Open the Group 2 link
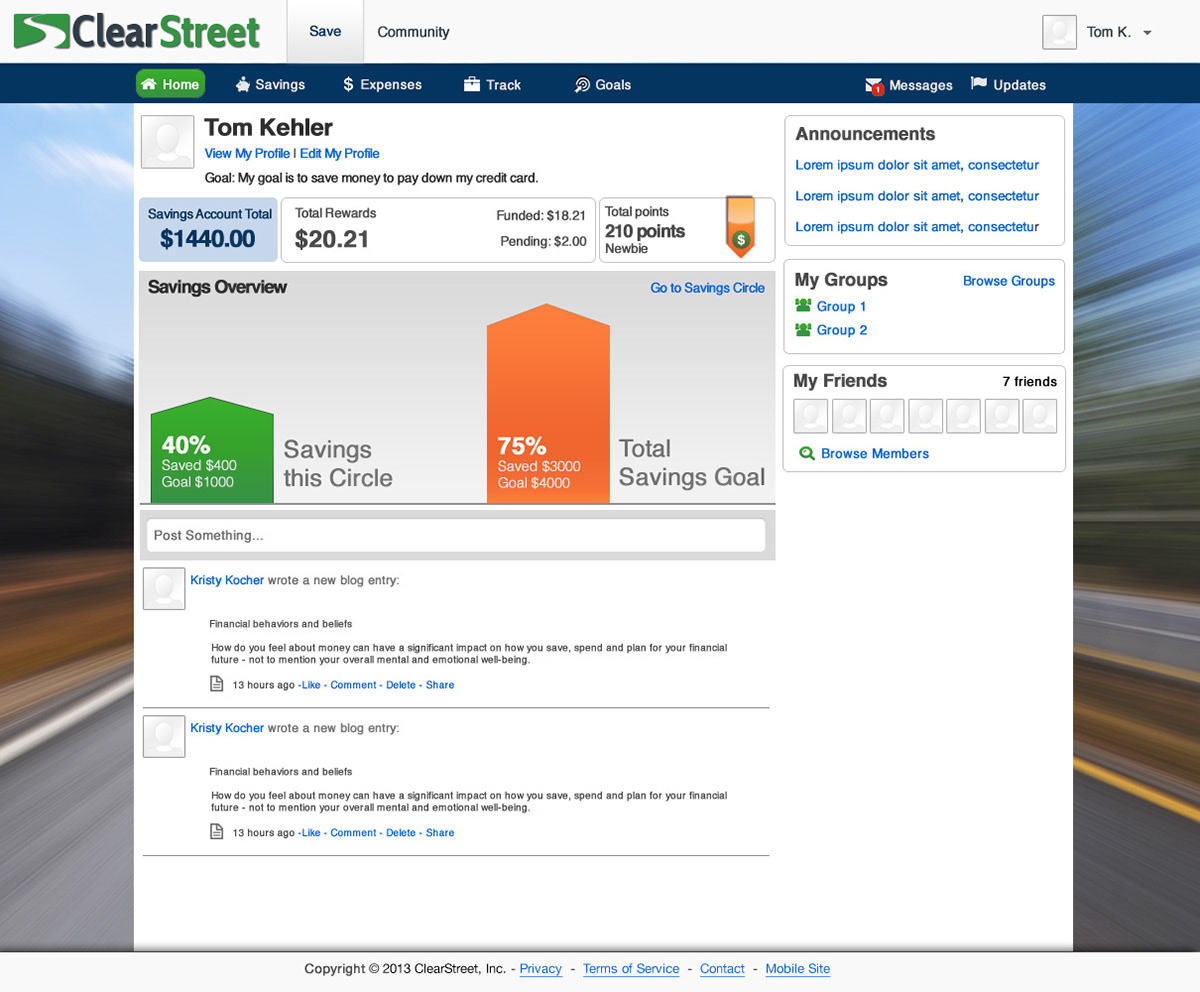The width and height of the screenshot is (1200, 992). (842, 330)
